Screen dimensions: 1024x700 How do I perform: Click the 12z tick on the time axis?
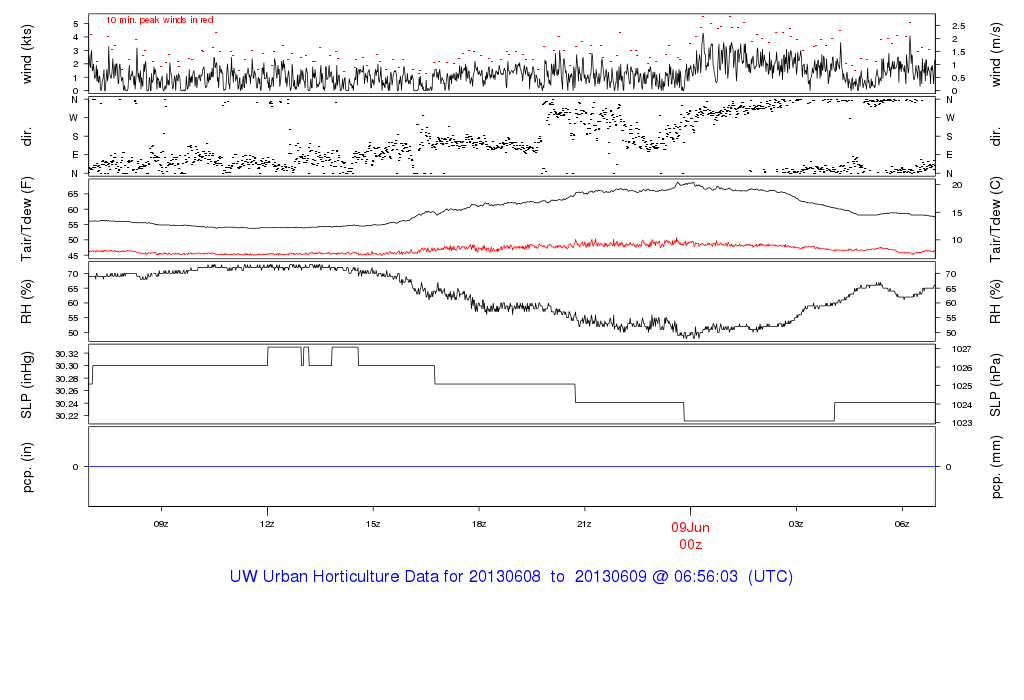(x=267, y=523)
